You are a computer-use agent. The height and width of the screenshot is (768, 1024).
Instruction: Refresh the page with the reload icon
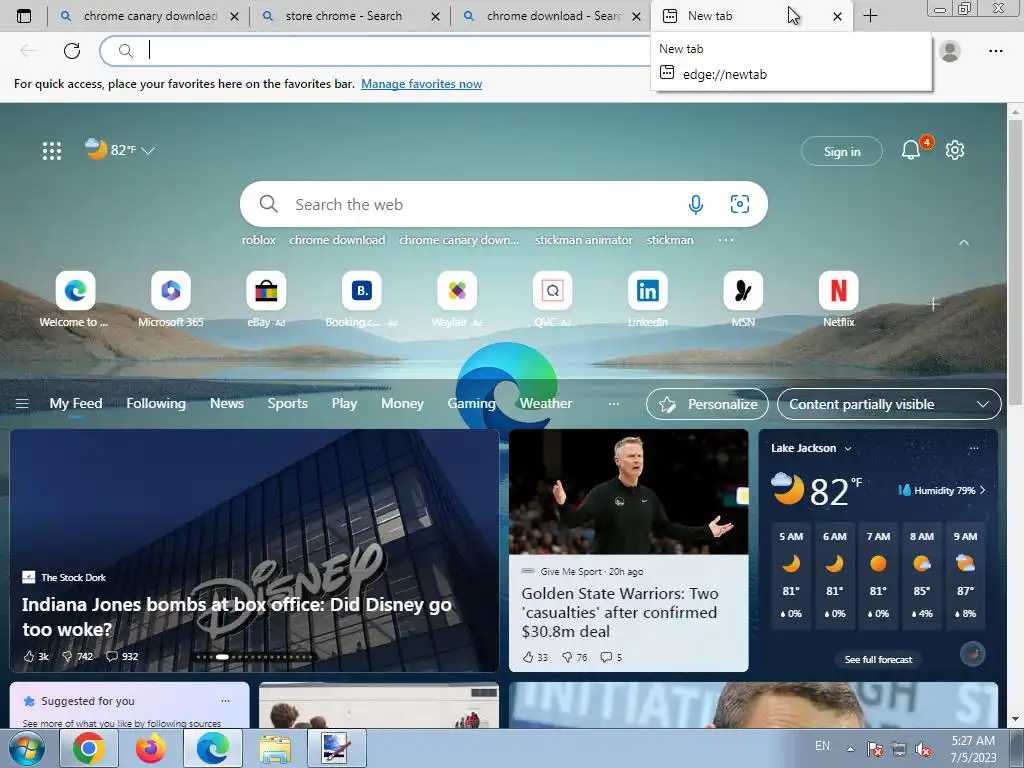72,50
